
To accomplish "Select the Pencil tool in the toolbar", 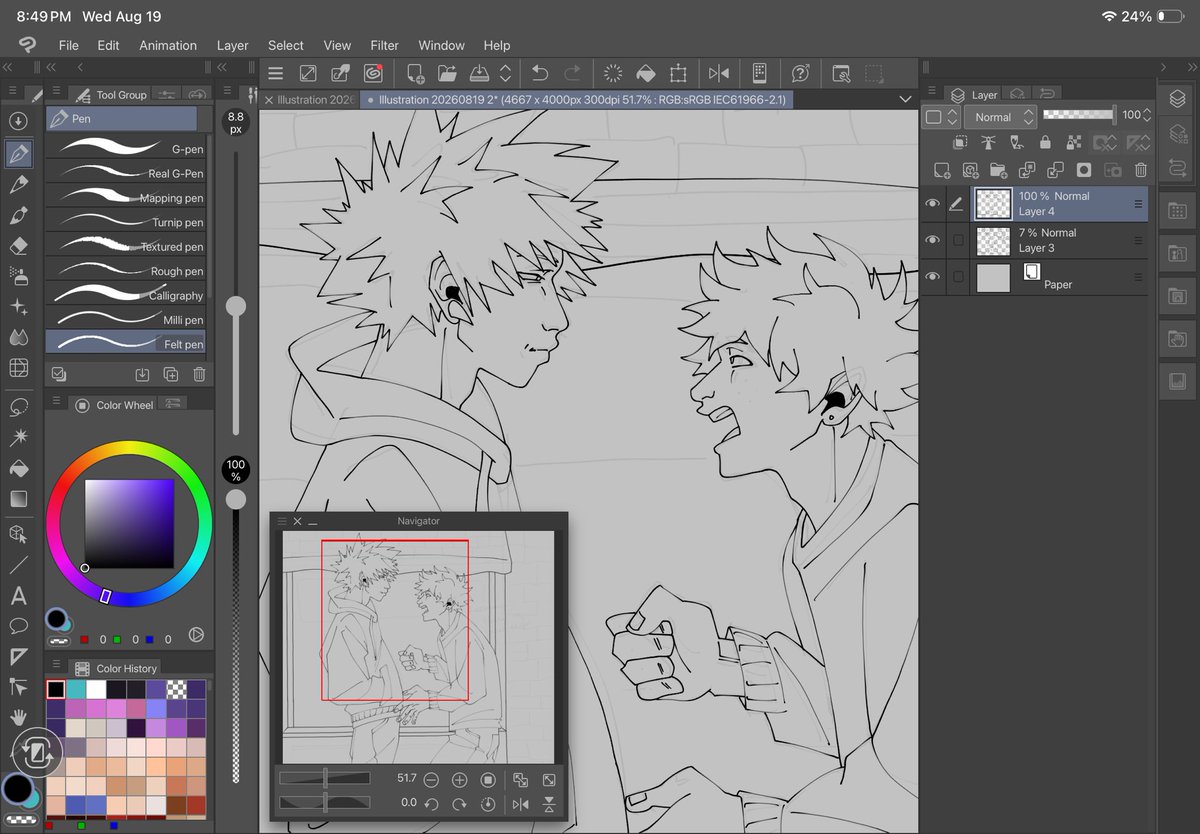I will coord(18,185).
